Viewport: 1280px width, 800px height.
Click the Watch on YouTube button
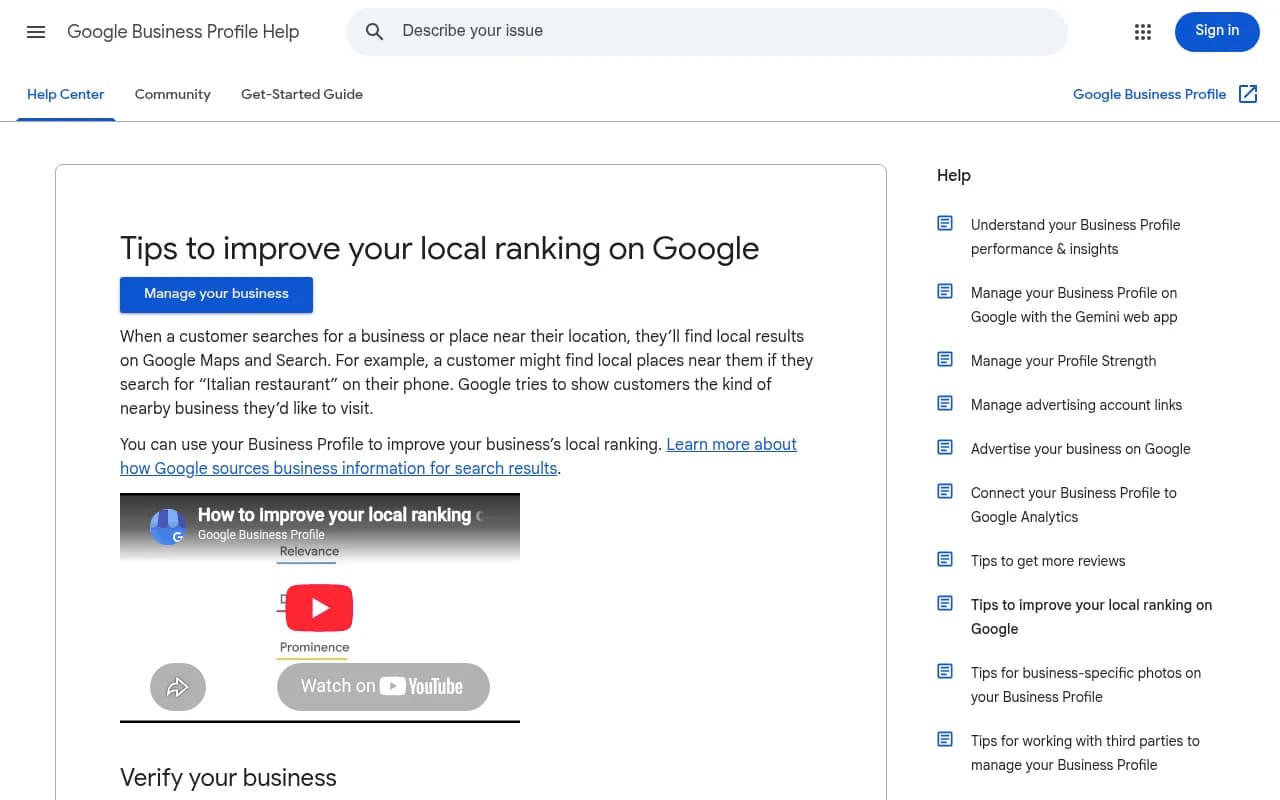(x=383, y=687)
